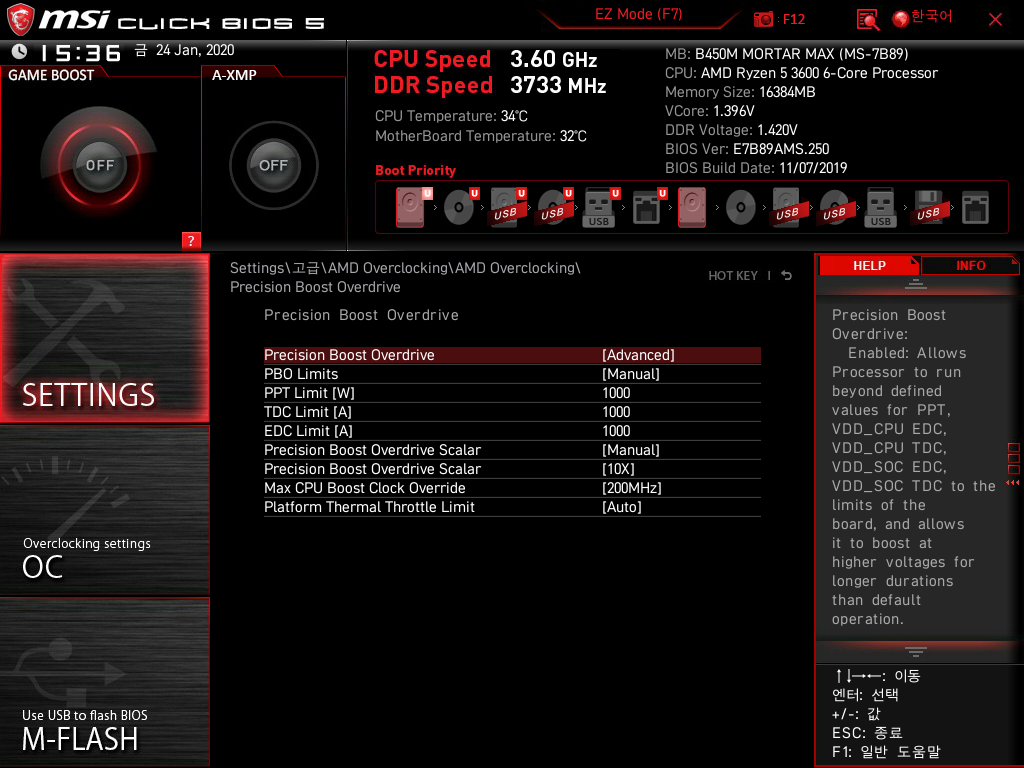The image size is (1024, 768).
Task: Open the OC overclocking settings section
Action: click(104, 510)
